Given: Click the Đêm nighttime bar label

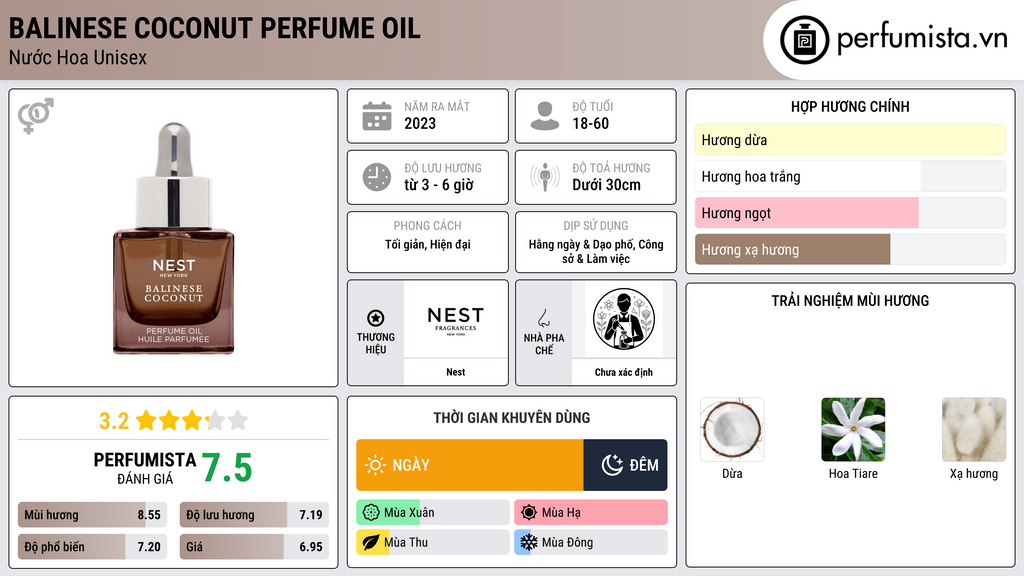Looking at the screenshot, I should [x=644, y=465].
